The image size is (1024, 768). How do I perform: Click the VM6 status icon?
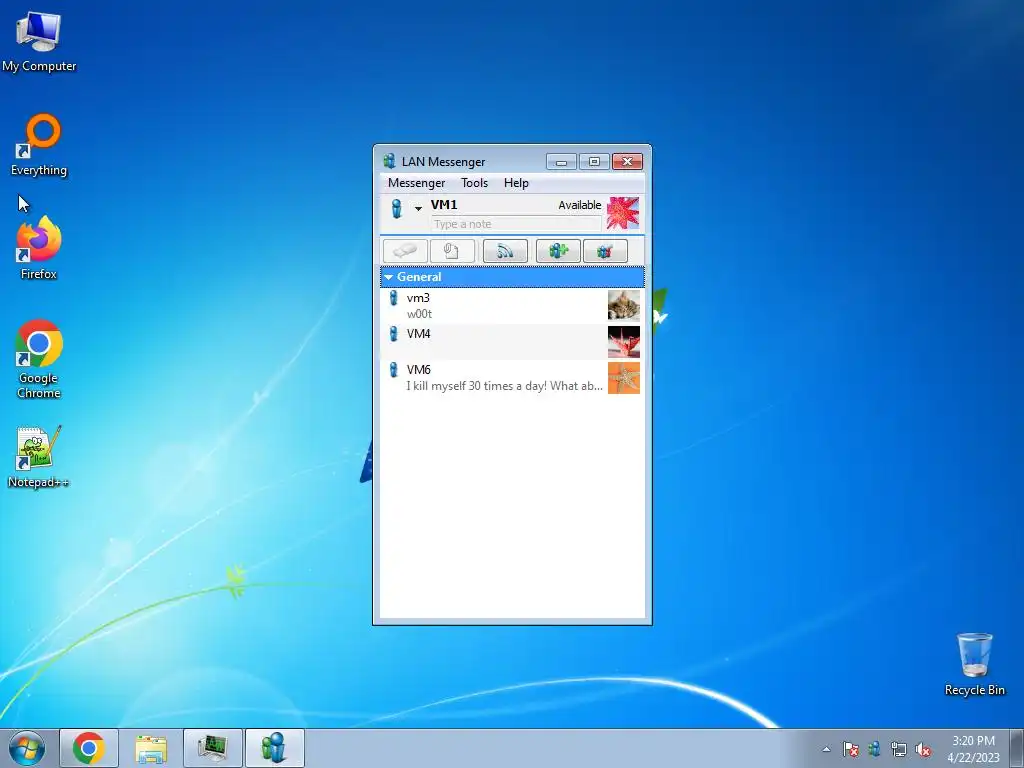(393, 370)
